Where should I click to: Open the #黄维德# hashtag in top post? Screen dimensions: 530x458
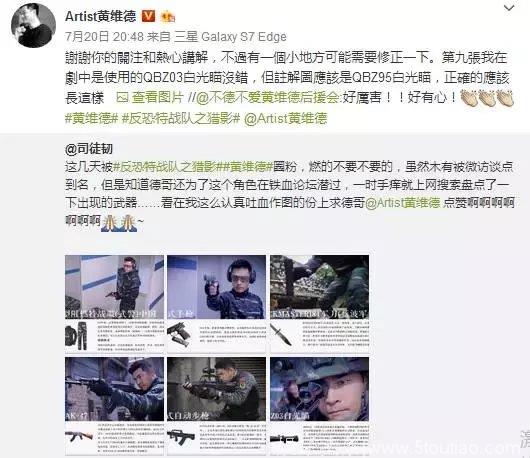91,118
